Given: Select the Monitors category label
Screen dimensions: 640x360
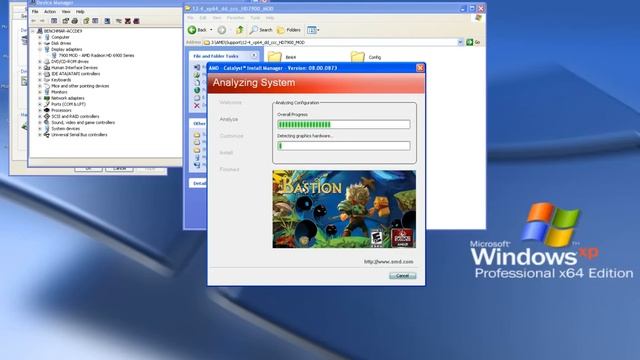Looking at the screenshot, I should pos(60,92).
